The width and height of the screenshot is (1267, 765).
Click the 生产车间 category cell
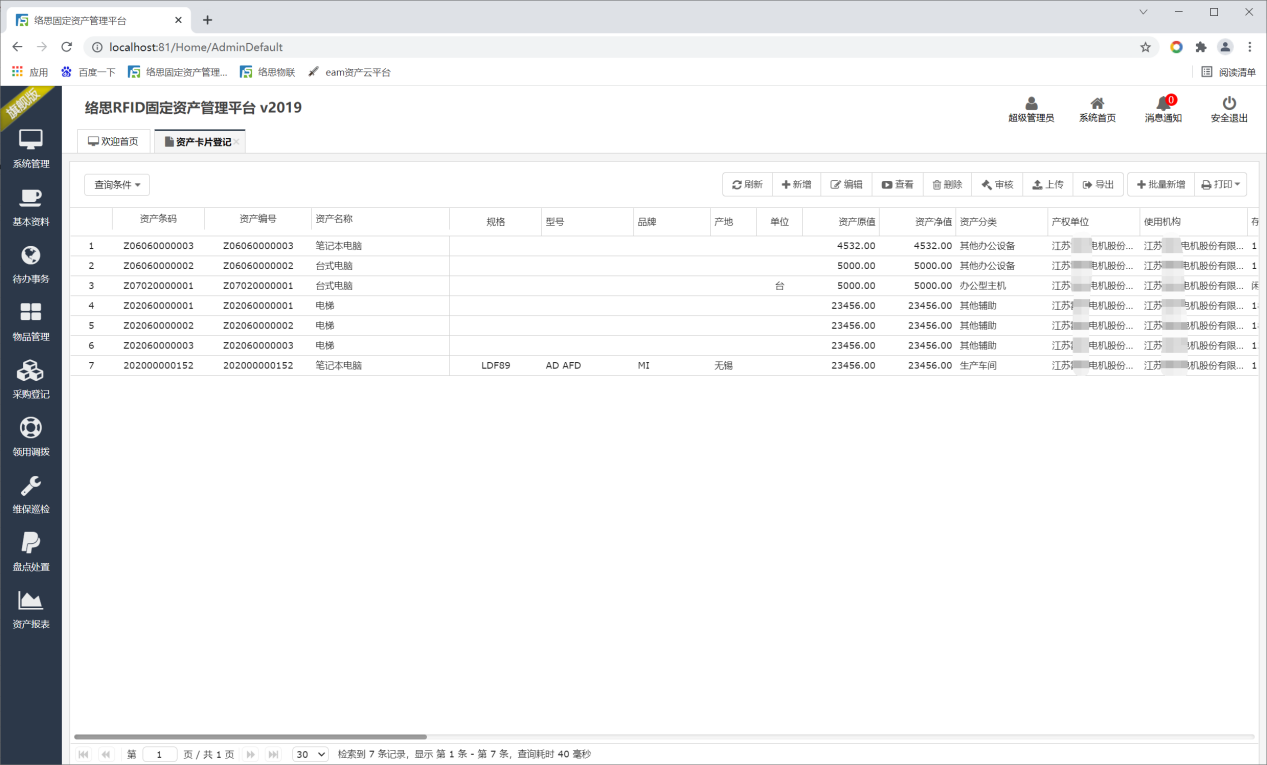point(1001,366)
